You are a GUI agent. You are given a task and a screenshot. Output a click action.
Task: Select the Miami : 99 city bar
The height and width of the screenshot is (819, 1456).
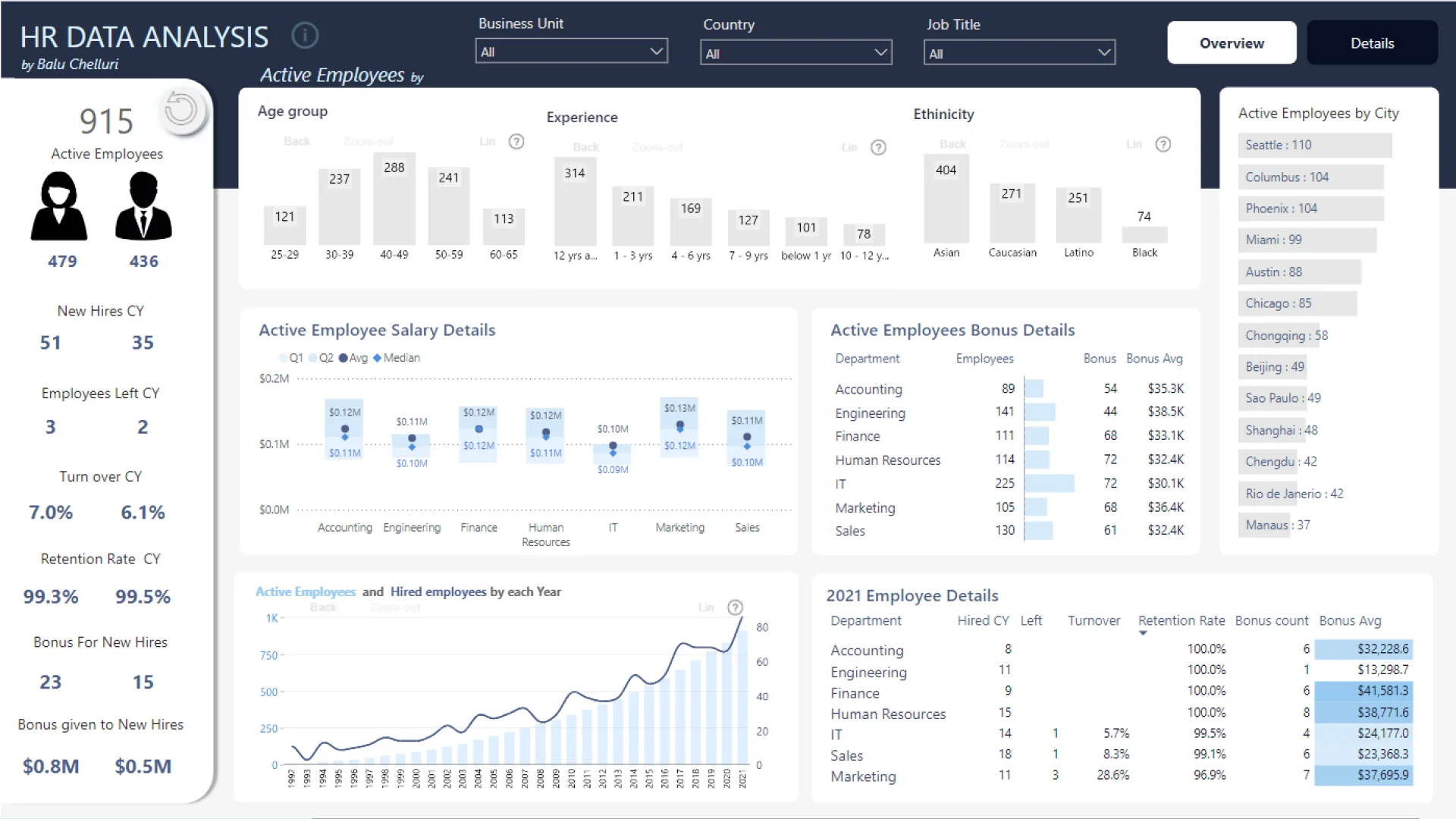(x=1307, y=240)
